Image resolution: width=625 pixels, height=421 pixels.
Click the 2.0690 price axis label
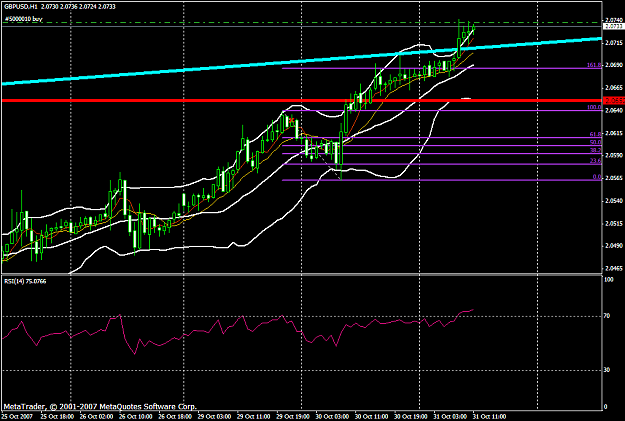[x=614, y=65]
